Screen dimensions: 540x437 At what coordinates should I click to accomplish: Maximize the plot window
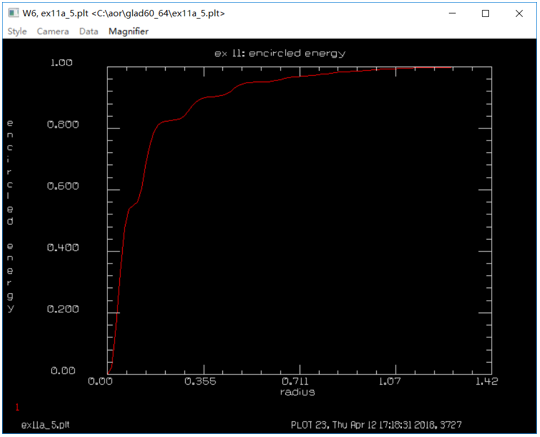(x=486, y=13)
